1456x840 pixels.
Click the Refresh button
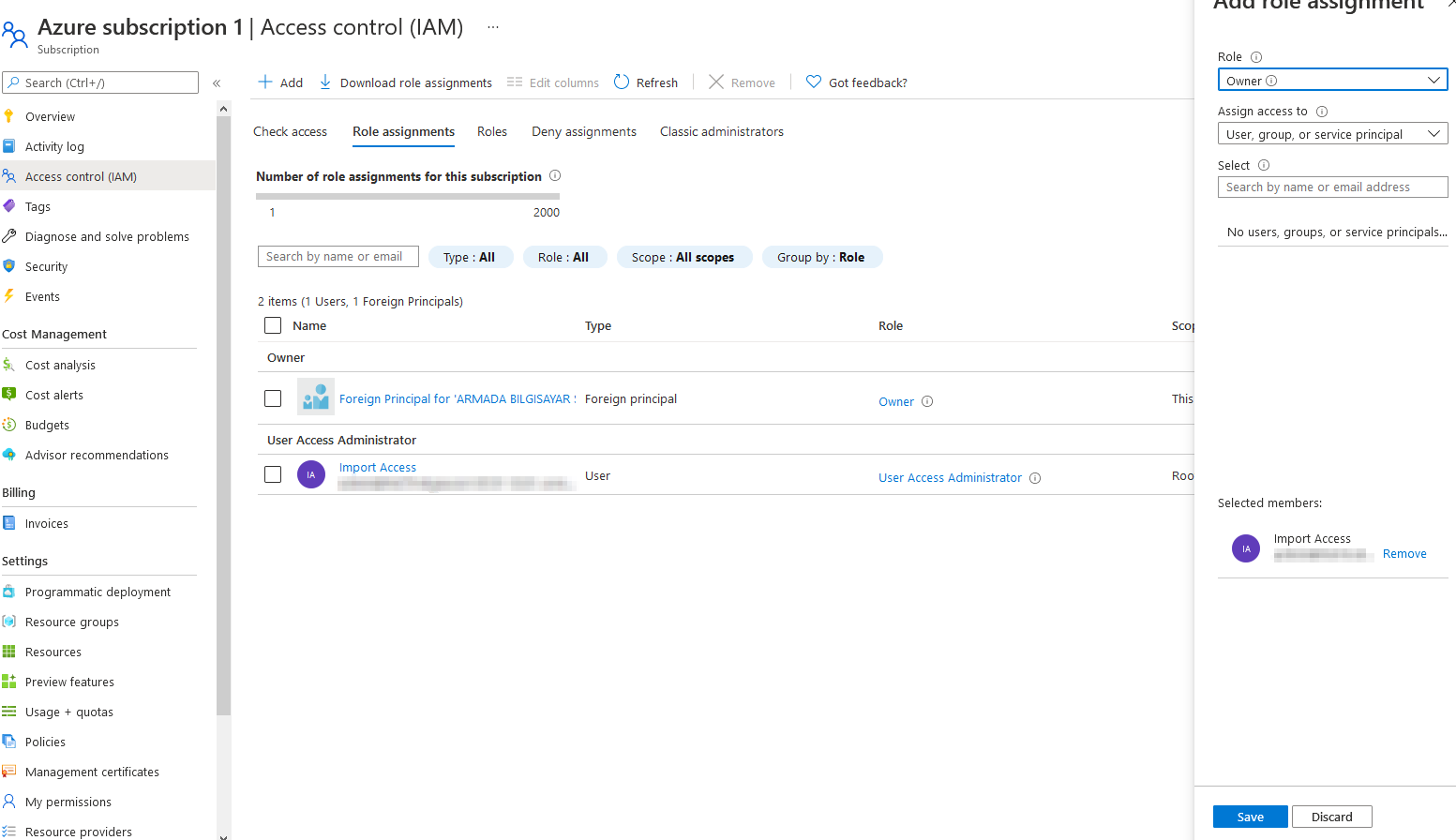[646, 82]
